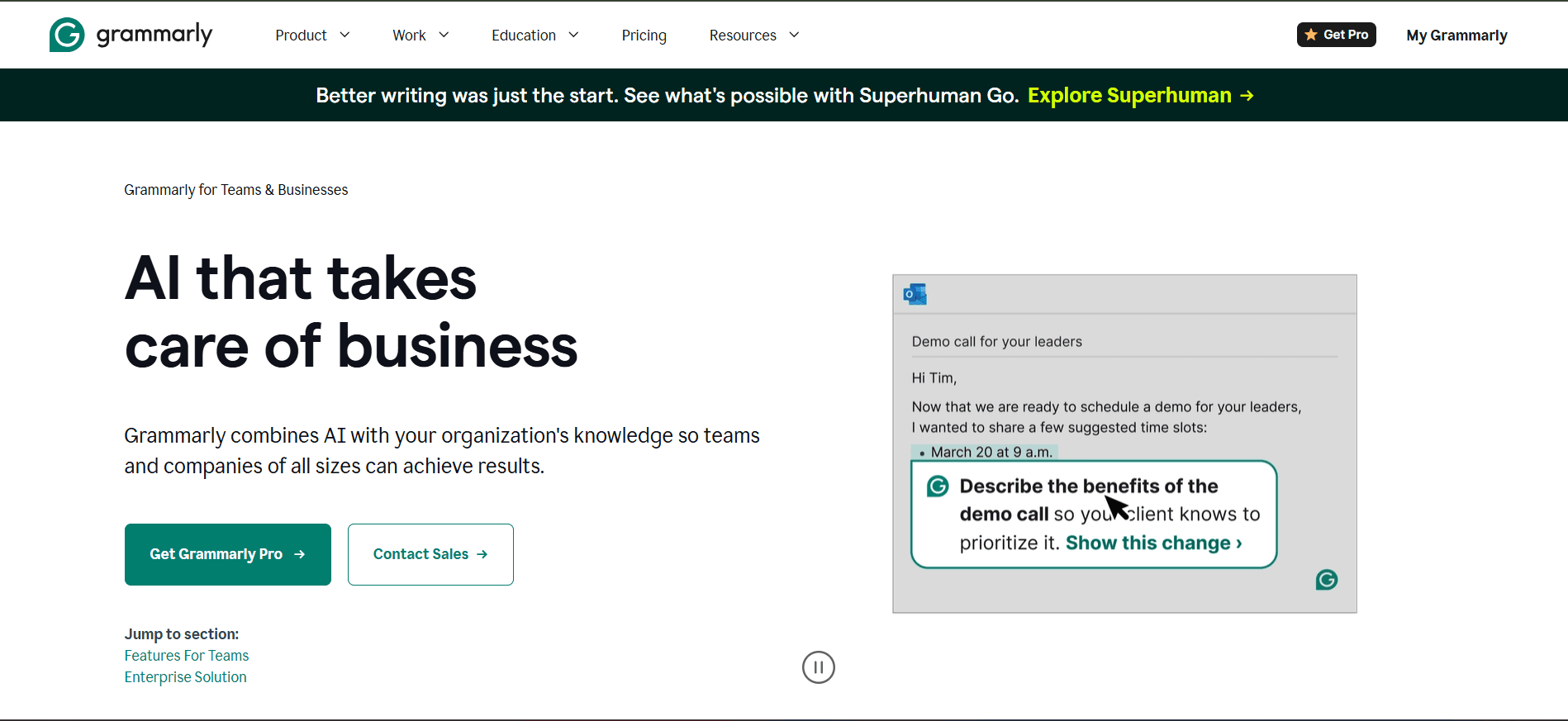Click the Grammarly badge in demo corner
The height and width of the screenshot is (721, 1568).
(x=1327, y=580)
